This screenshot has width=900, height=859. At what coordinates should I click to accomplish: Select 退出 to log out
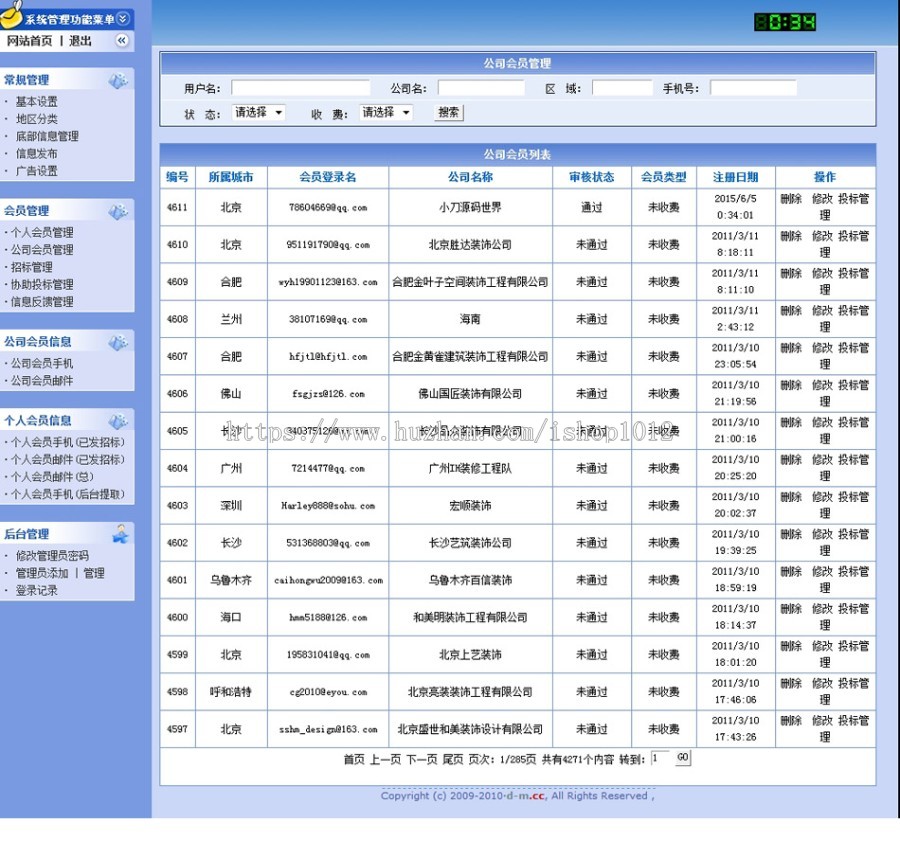82,41
